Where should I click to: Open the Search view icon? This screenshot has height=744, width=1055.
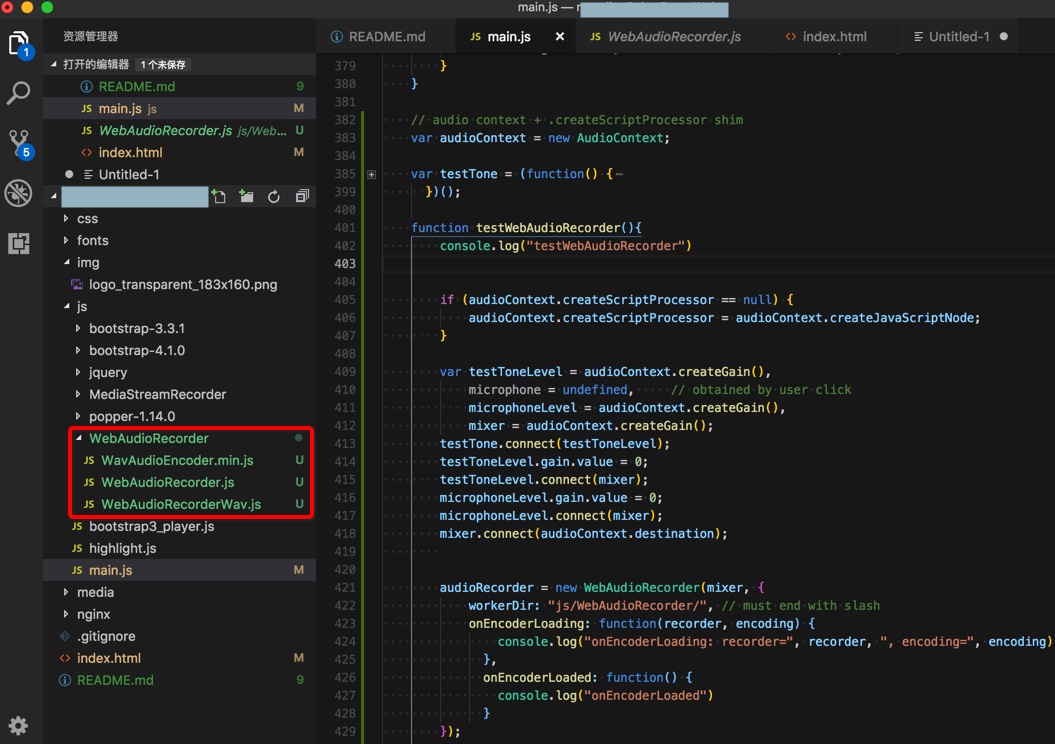(x=19, y=94)
